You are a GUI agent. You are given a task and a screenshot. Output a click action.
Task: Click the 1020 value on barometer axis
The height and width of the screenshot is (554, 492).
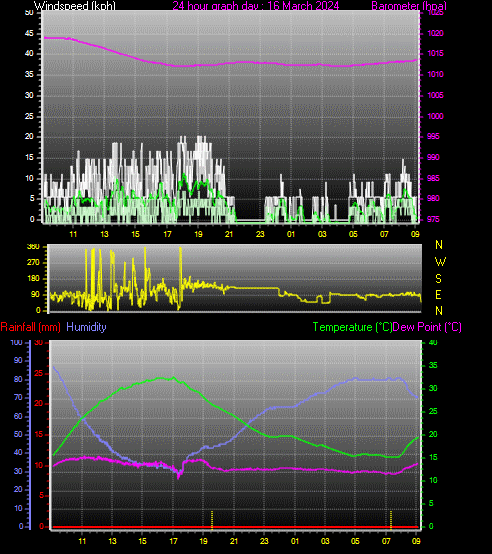point(435,34)
